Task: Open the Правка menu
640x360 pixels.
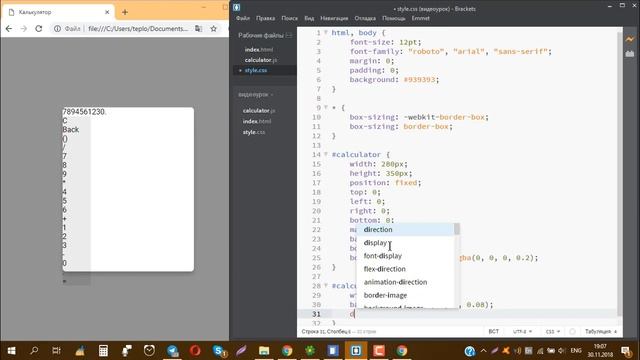Action: [x=265, y=18]
